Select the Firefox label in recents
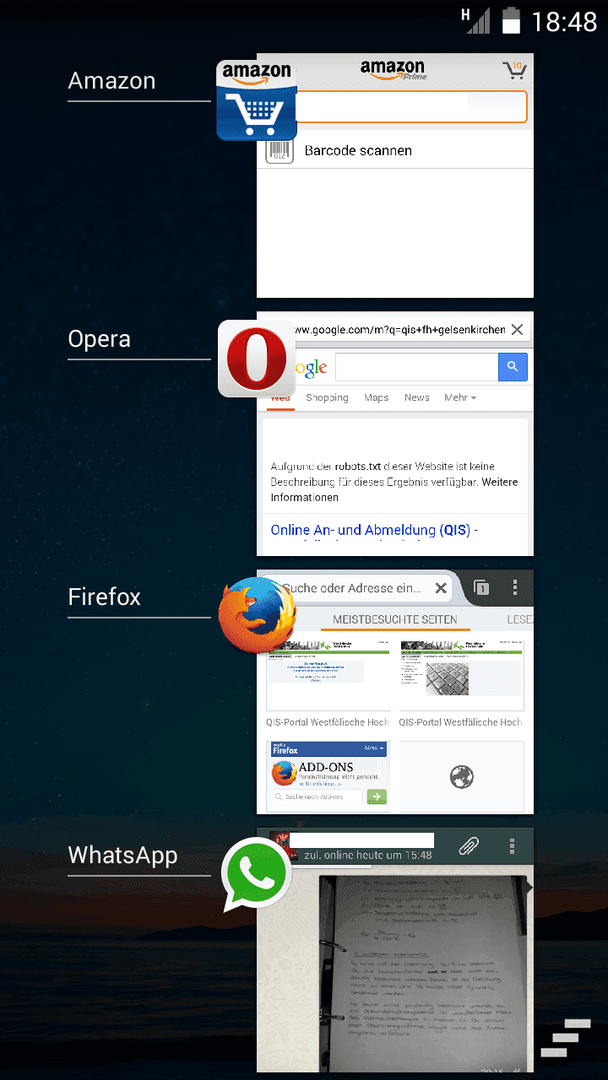 104,596
